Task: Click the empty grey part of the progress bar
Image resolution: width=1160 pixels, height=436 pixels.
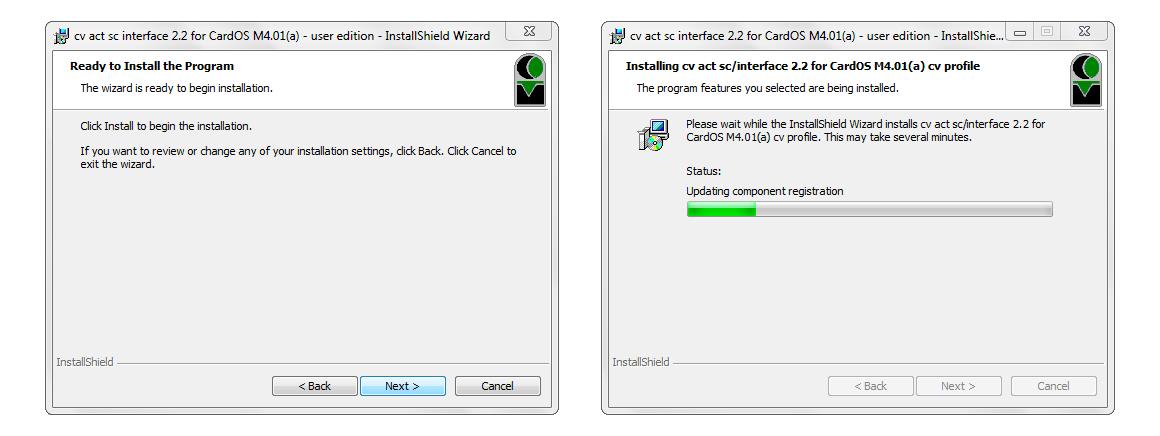Action: [x=903, y=209]
